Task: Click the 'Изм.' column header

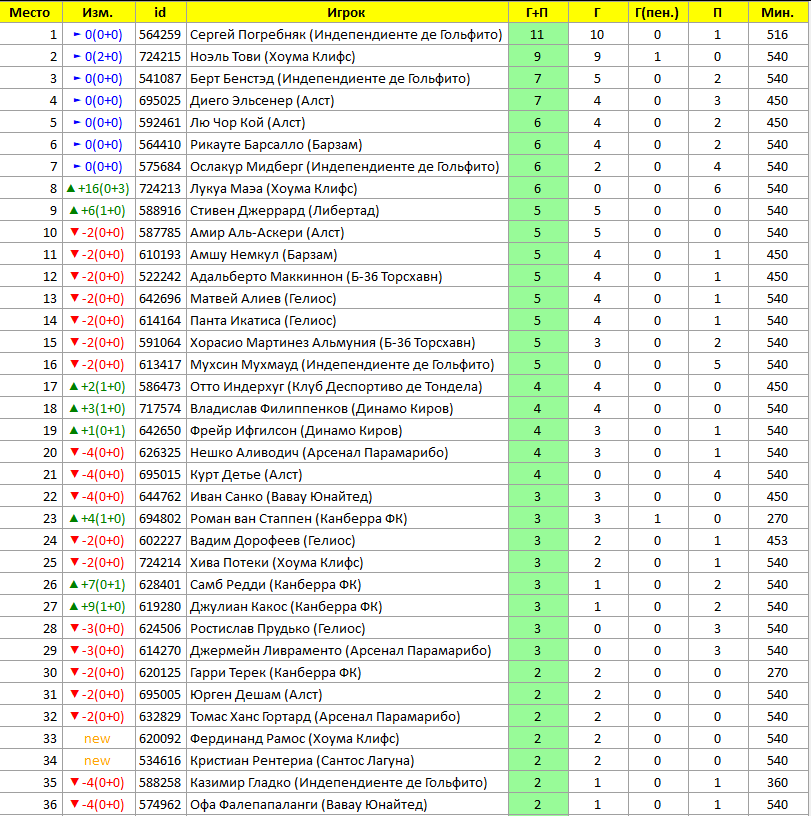Action: [x=98, y=12]
